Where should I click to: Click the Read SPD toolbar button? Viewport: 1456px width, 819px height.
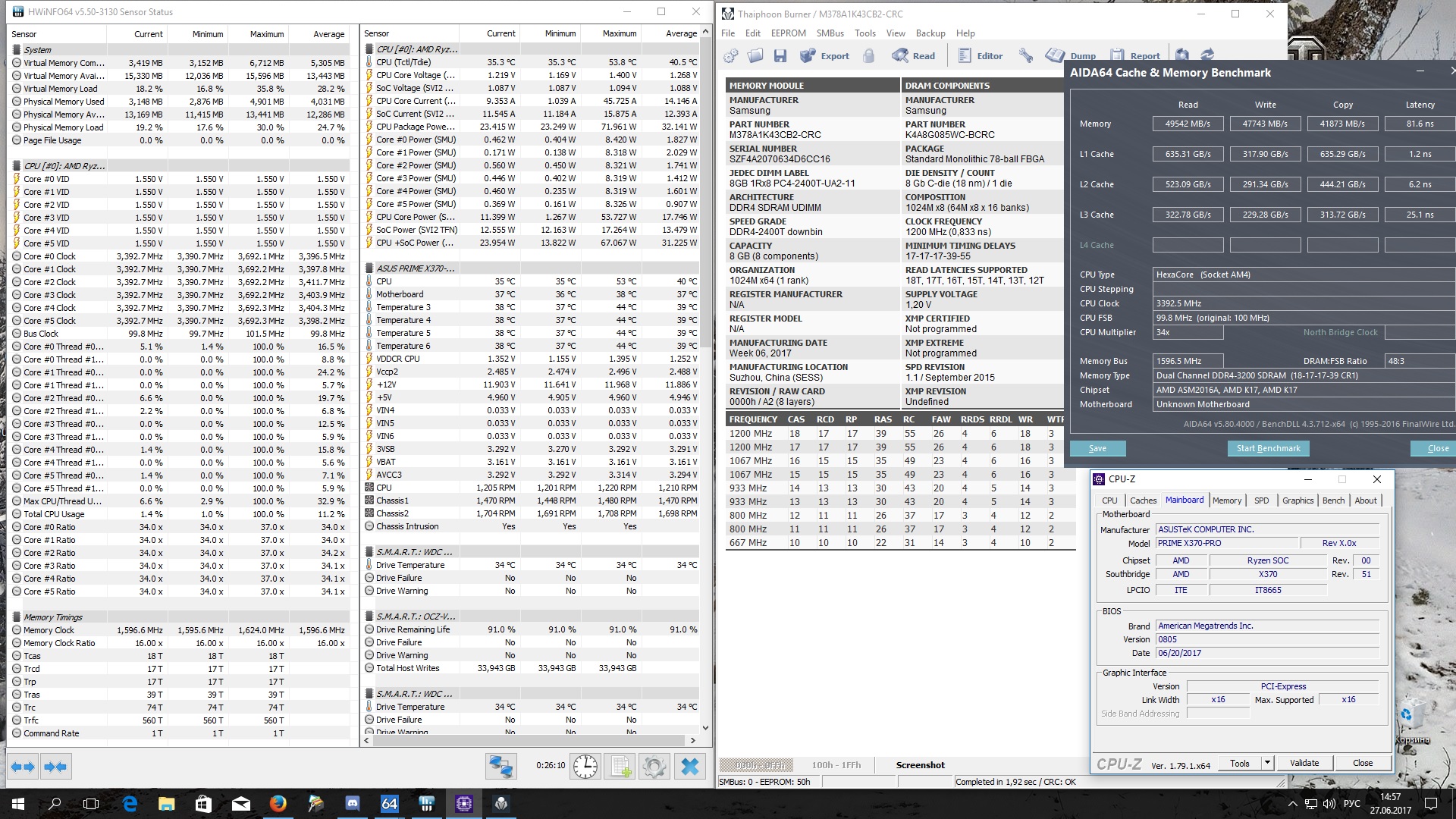point(914,55)
